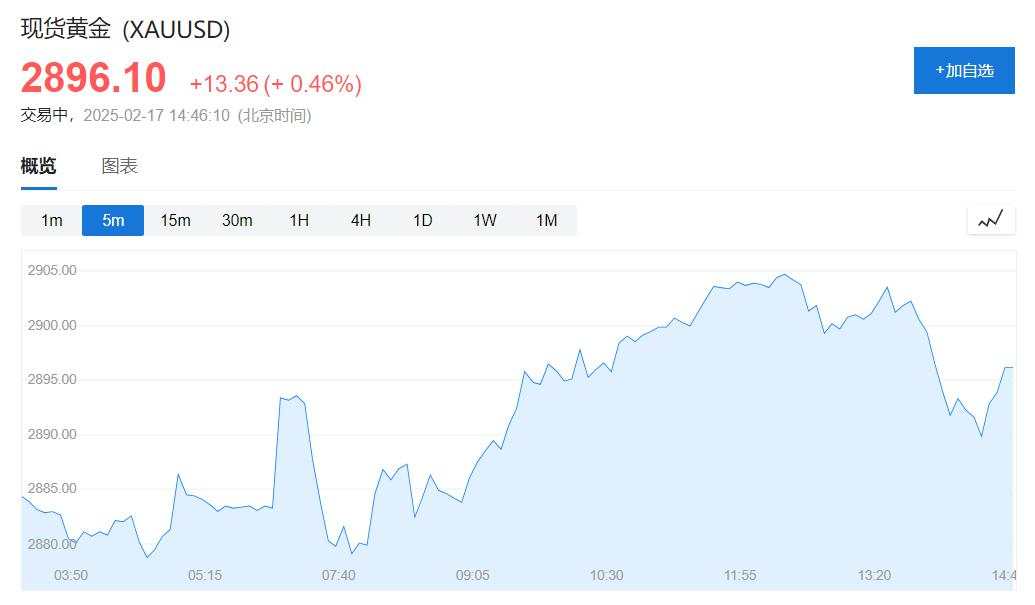Click the 现货黄金 (XAUUSD) title
1035x605 pixels.
point(125,29)
